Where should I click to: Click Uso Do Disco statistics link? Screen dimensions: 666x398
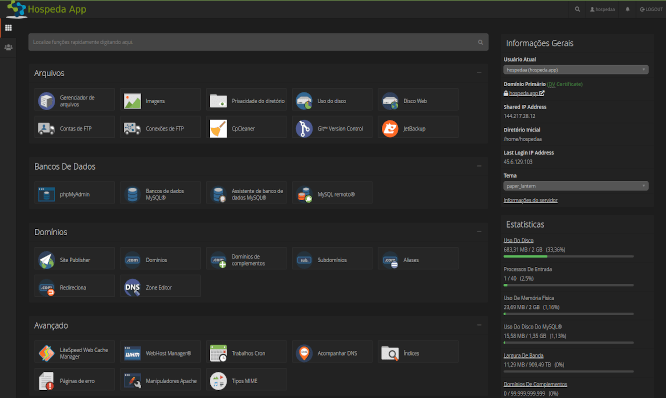(518, 240)
